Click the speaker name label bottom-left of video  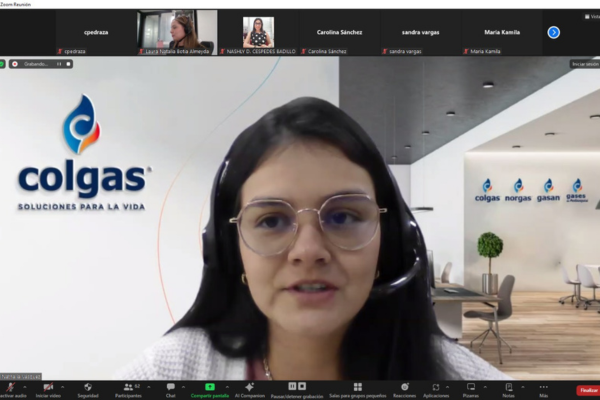[21, 377]
